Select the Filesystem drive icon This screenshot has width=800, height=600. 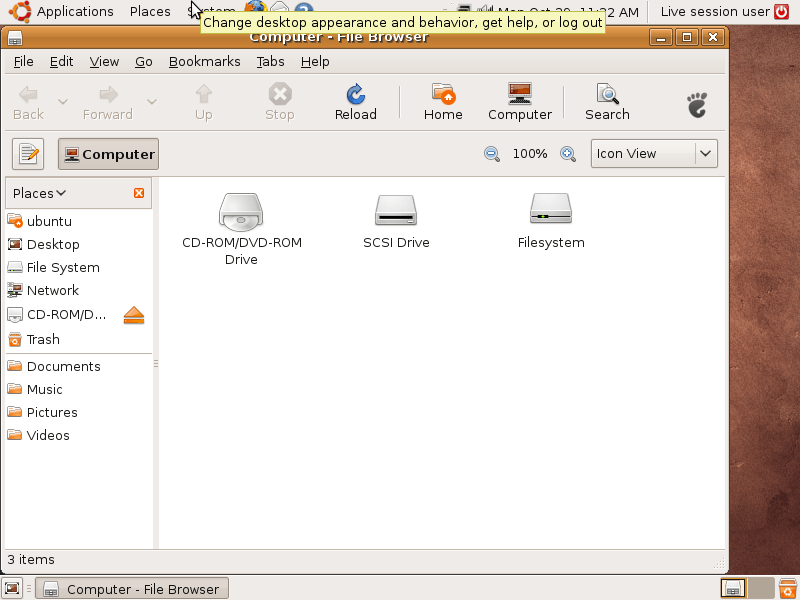tap(551, 209)
